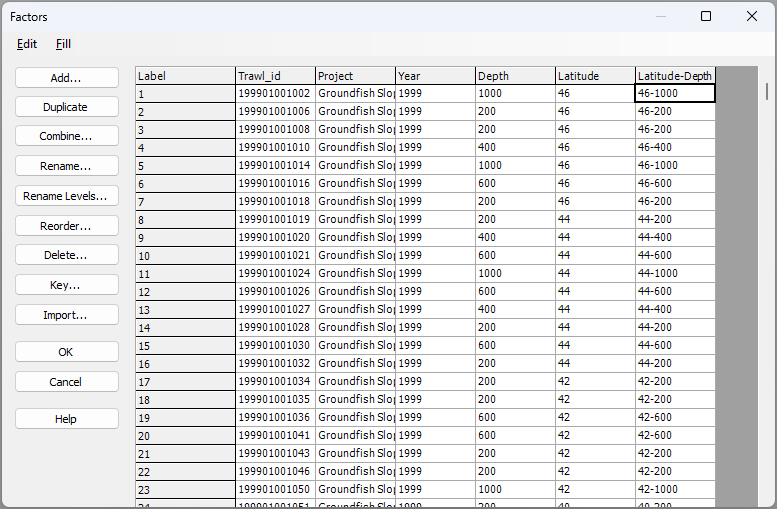Select the Latitude-Depth column header
Screen dimensions: 777x509
[675, 76]
